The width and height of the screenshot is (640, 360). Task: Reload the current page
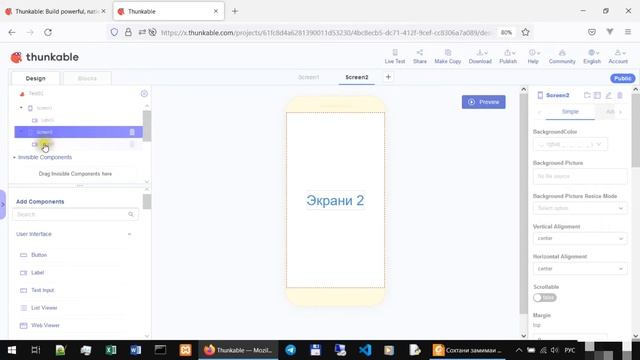(48, 32)
